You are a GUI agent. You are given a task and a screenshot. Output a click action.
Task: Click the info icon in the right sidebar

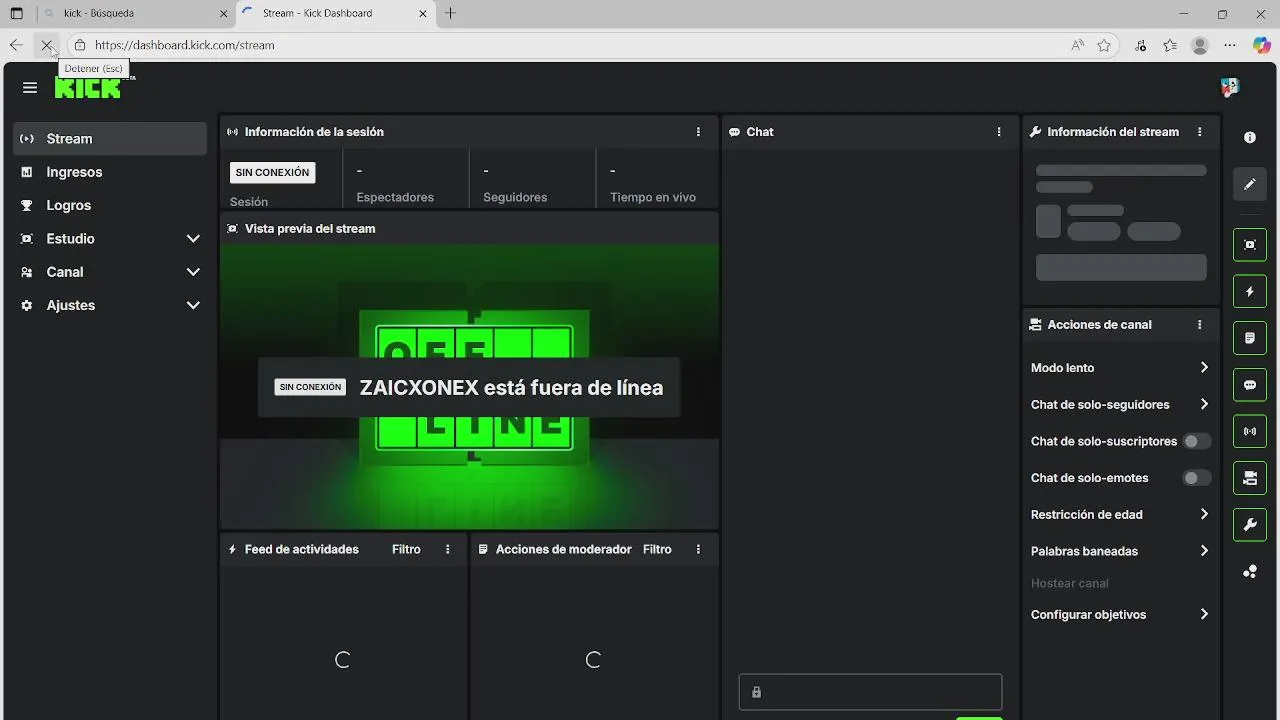click(x=1250, y=138)
